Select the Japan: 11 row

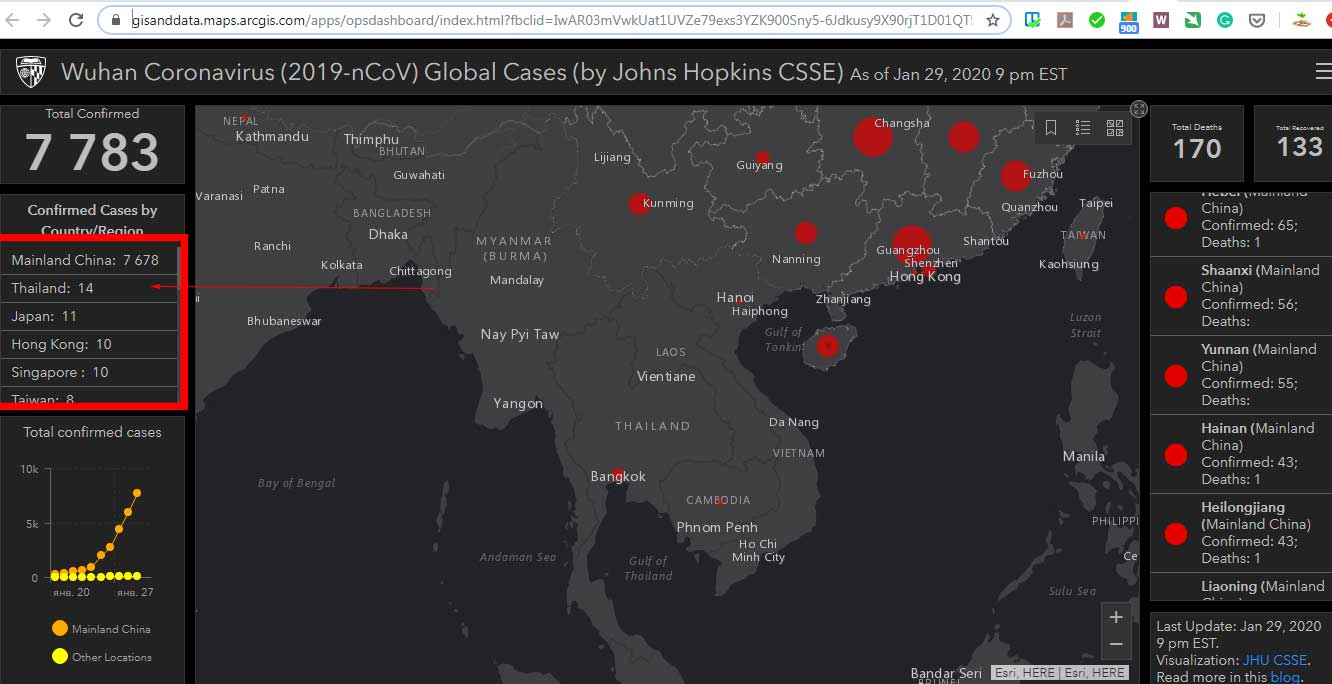[90, 316]
